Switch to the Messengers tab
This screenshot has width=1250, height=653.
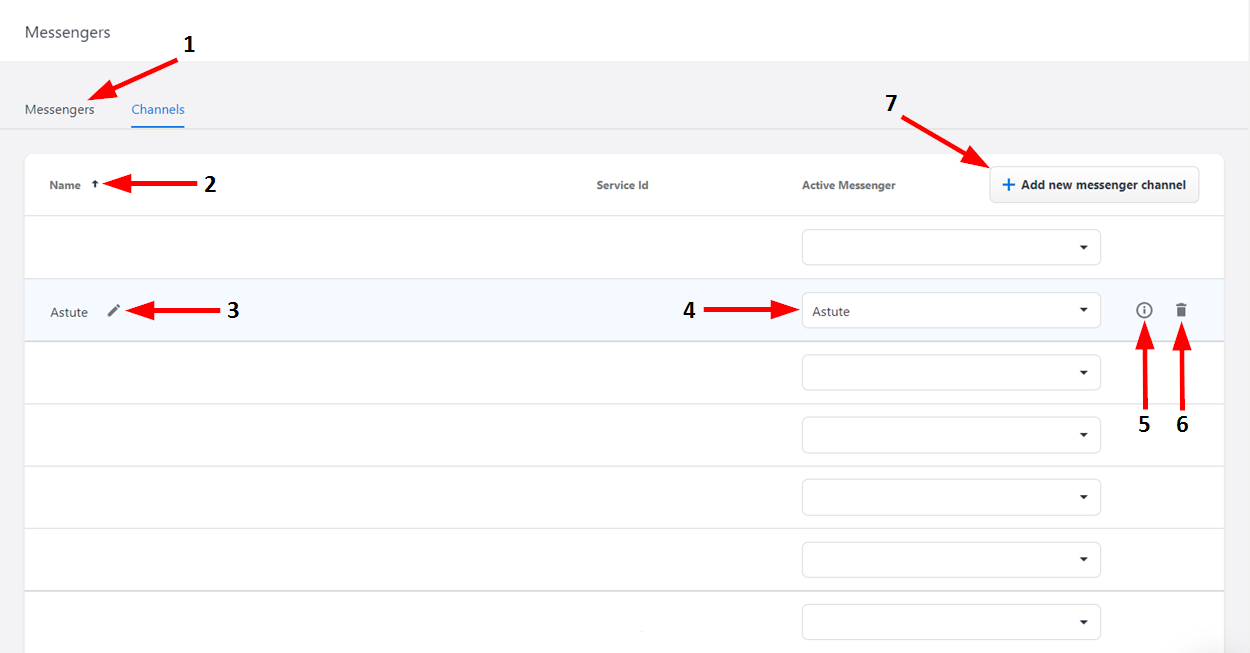click(x=59, y=110)
